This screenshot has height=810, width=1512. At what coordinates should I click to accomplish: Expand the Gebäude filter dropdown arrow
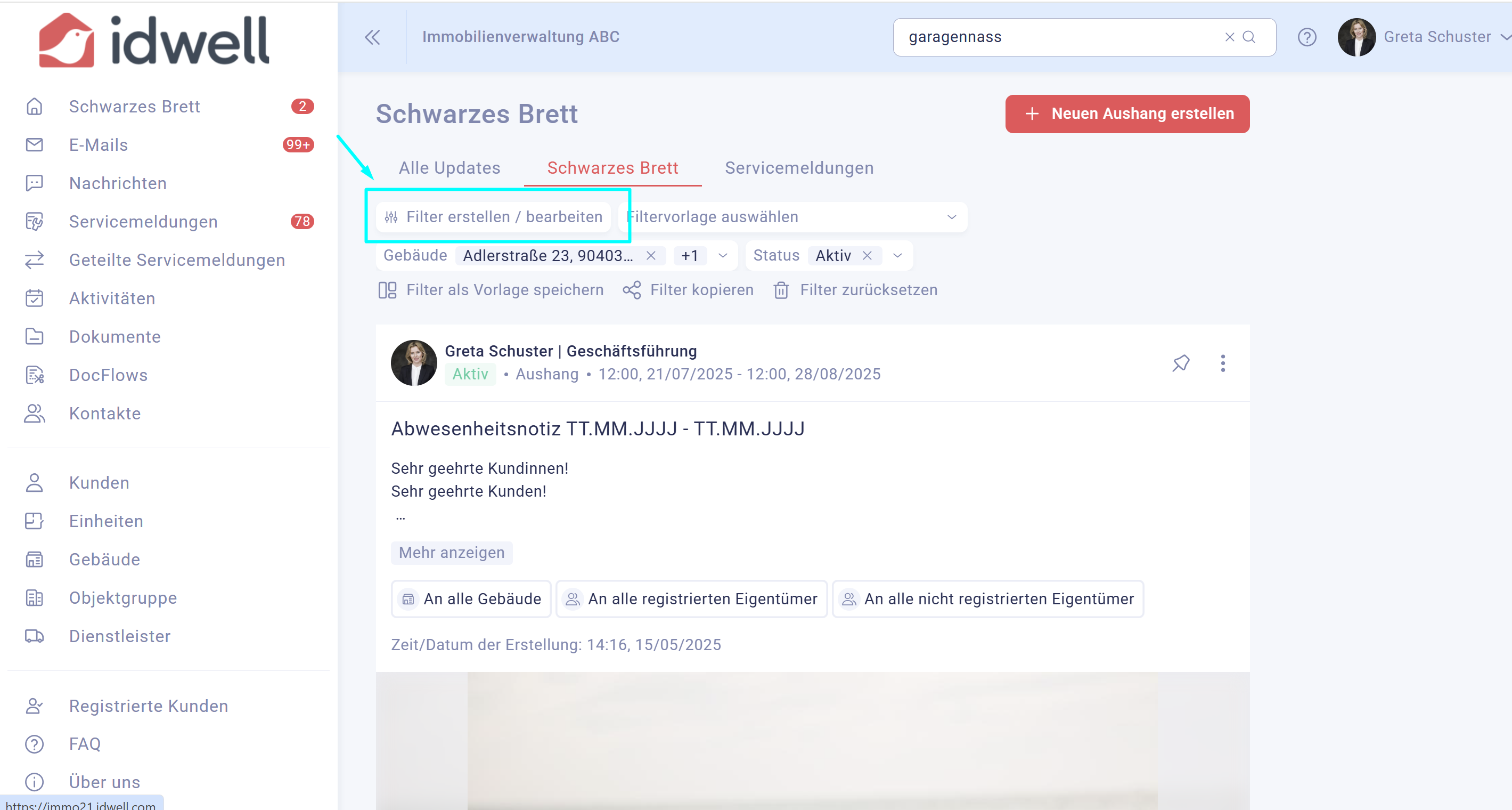pos(723,255)
